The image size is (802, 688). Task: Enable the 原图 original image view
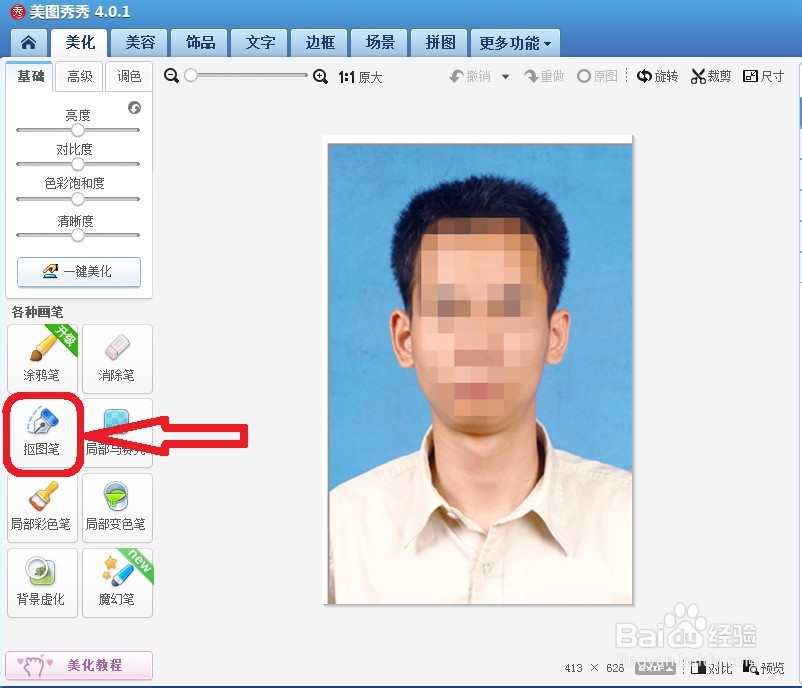coord(597,75)
